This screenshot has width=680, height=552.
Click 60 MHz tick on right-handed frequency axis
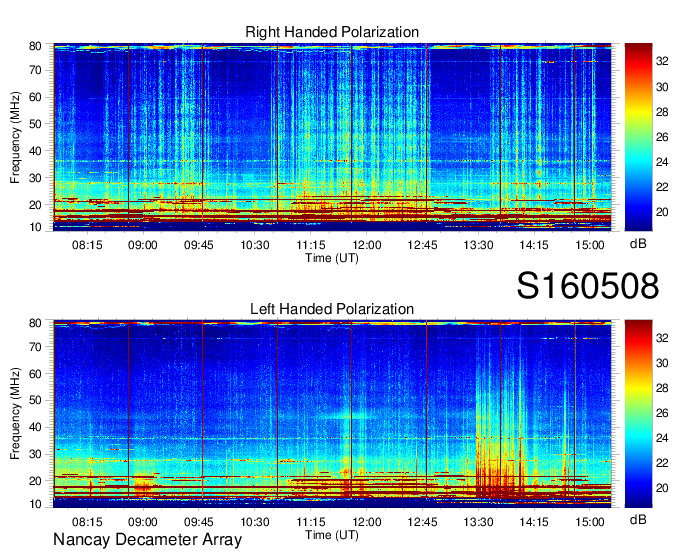point(35,97)
